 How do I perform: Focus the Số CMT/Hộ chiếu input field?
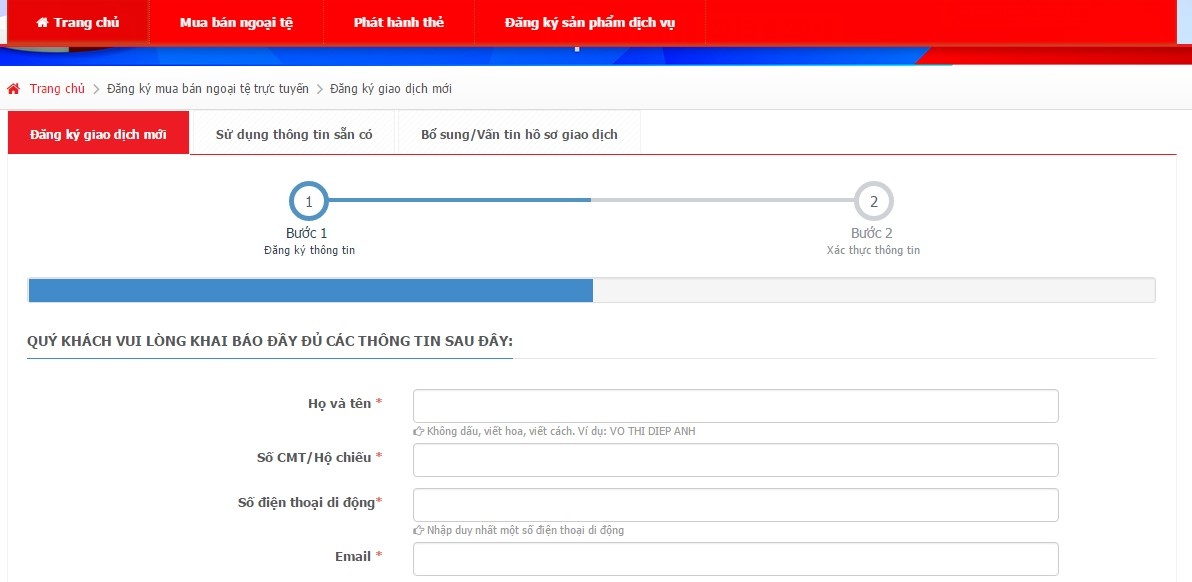click(735, 460)
